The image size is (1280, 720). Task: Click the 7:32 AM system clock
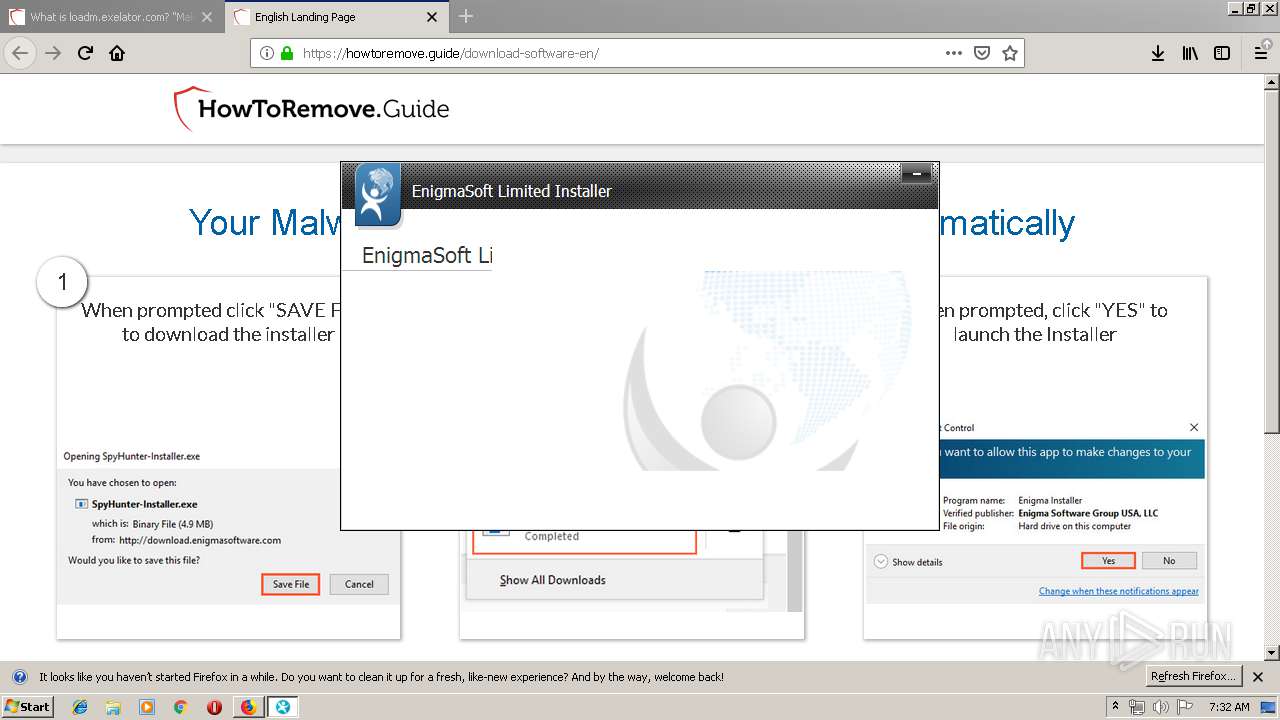(x=1228, y=707)
